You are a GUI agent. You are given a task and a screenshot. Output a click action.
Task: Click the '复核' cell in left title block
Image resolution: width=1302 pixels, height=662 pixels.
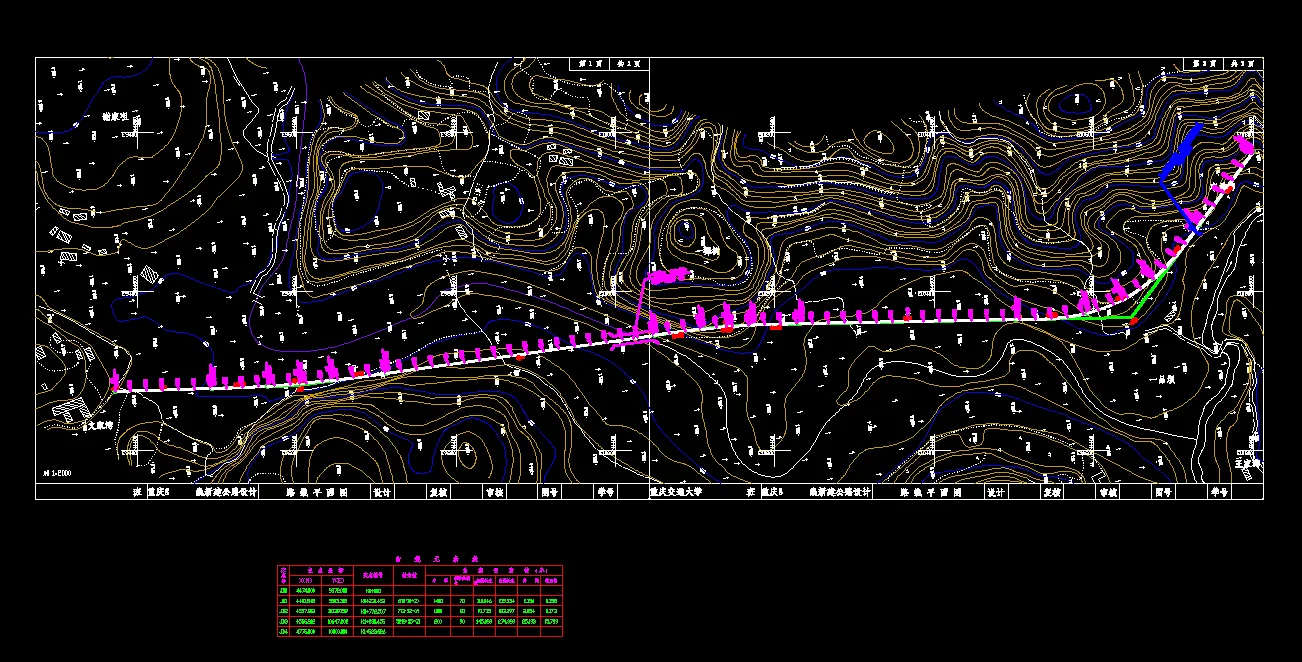point(436,492)
